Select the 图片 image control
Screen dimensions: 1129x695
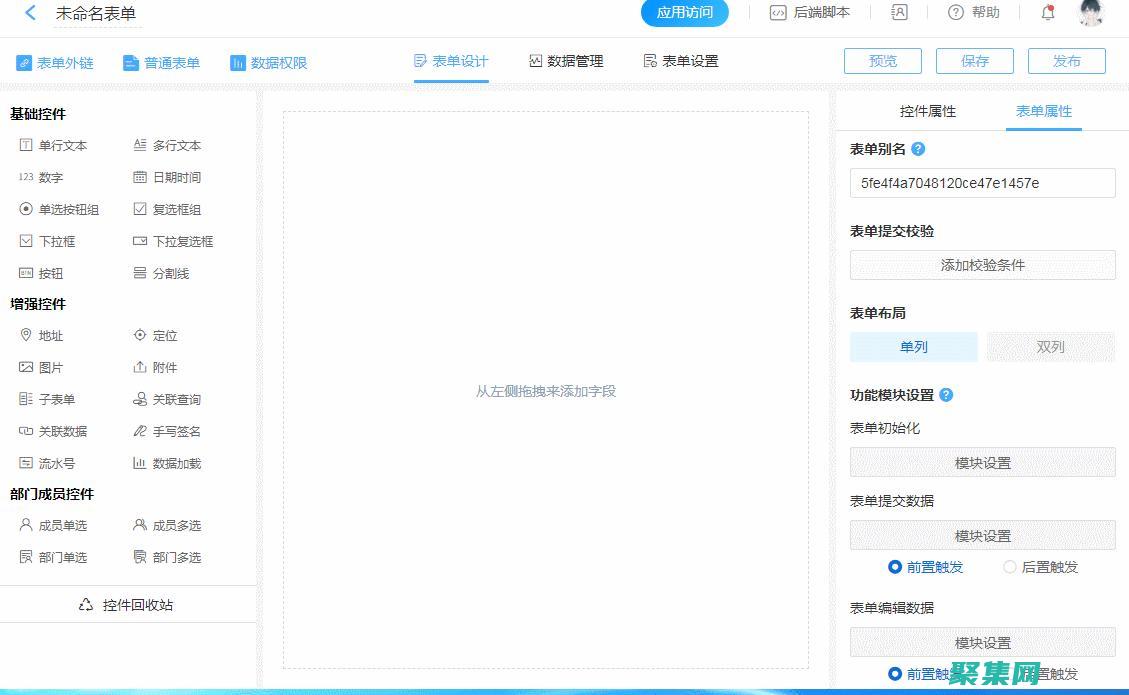pyautogui.click(x=50, y=367)
